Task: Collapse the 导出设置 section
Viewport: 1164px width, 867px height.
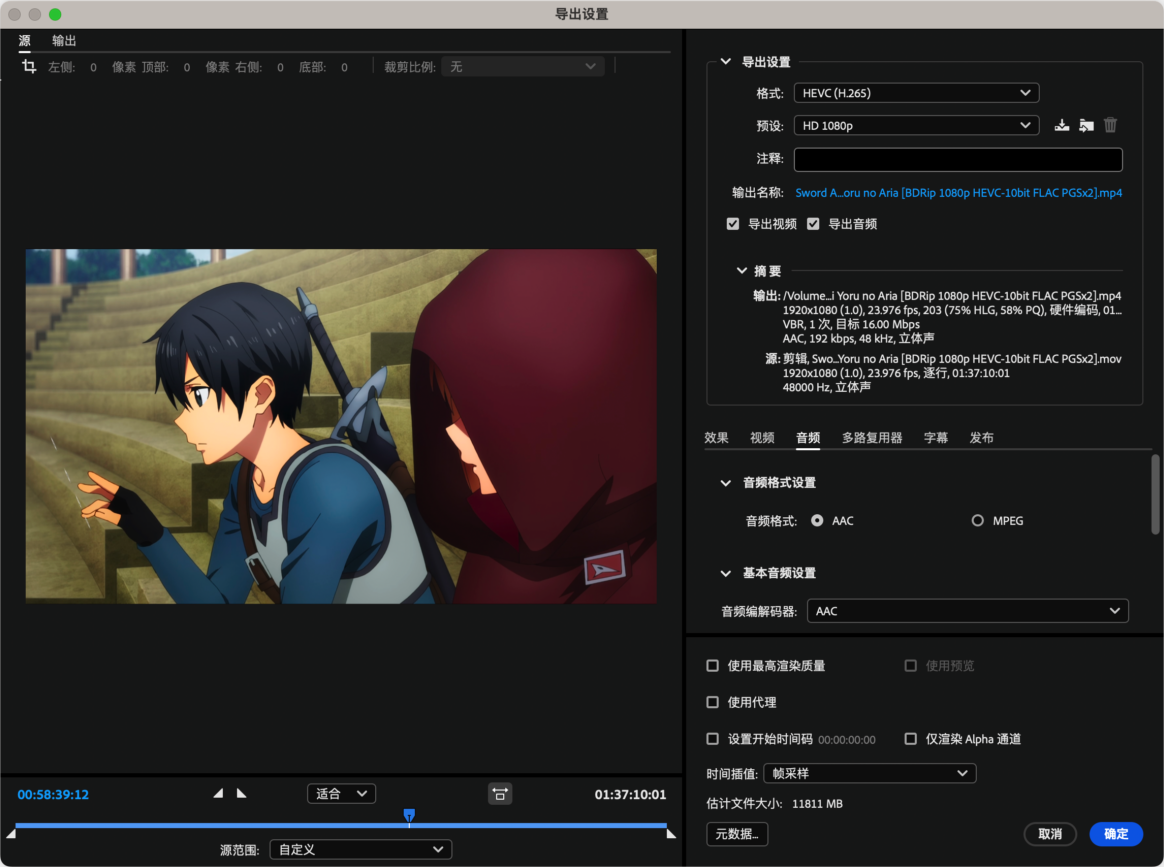Action: click(x=725, y=62)
